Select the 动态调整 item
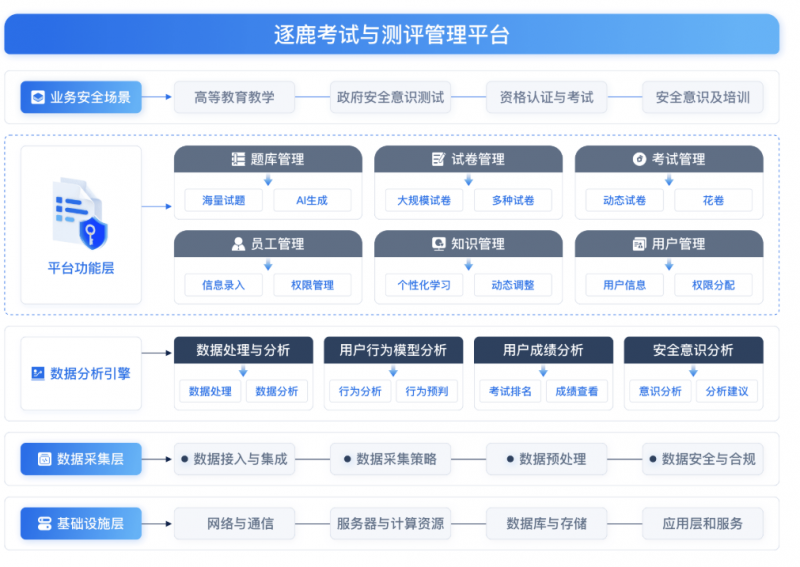Viewport: 800px width, 567px height. click(513, 285)
